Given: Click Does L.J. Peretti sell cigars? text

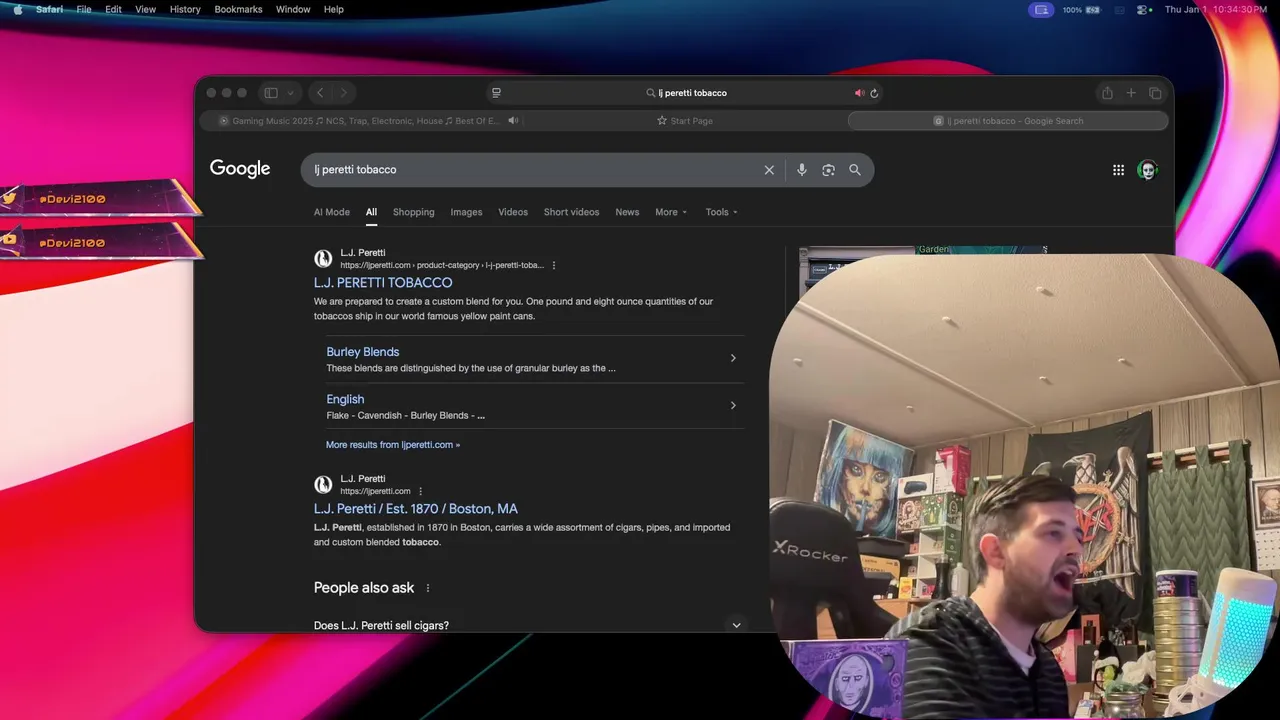Looking at the screenshot, I should point(381,626).
